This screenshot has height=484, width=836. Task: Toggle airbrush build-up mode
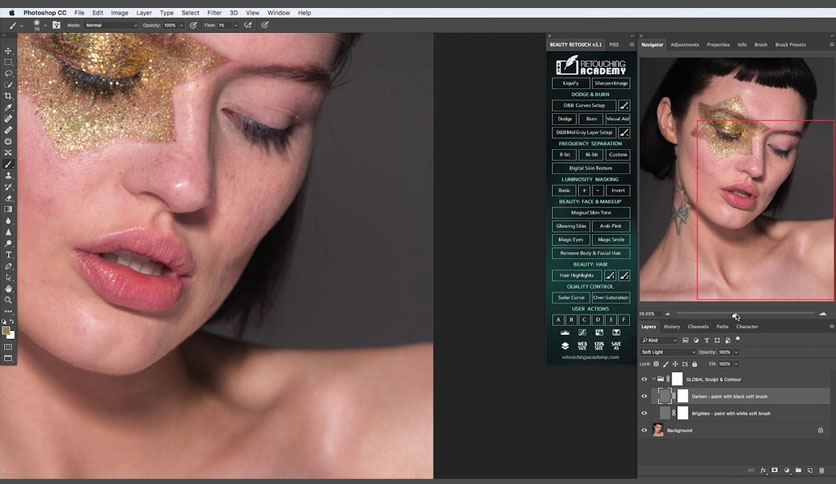coord(248,25)
